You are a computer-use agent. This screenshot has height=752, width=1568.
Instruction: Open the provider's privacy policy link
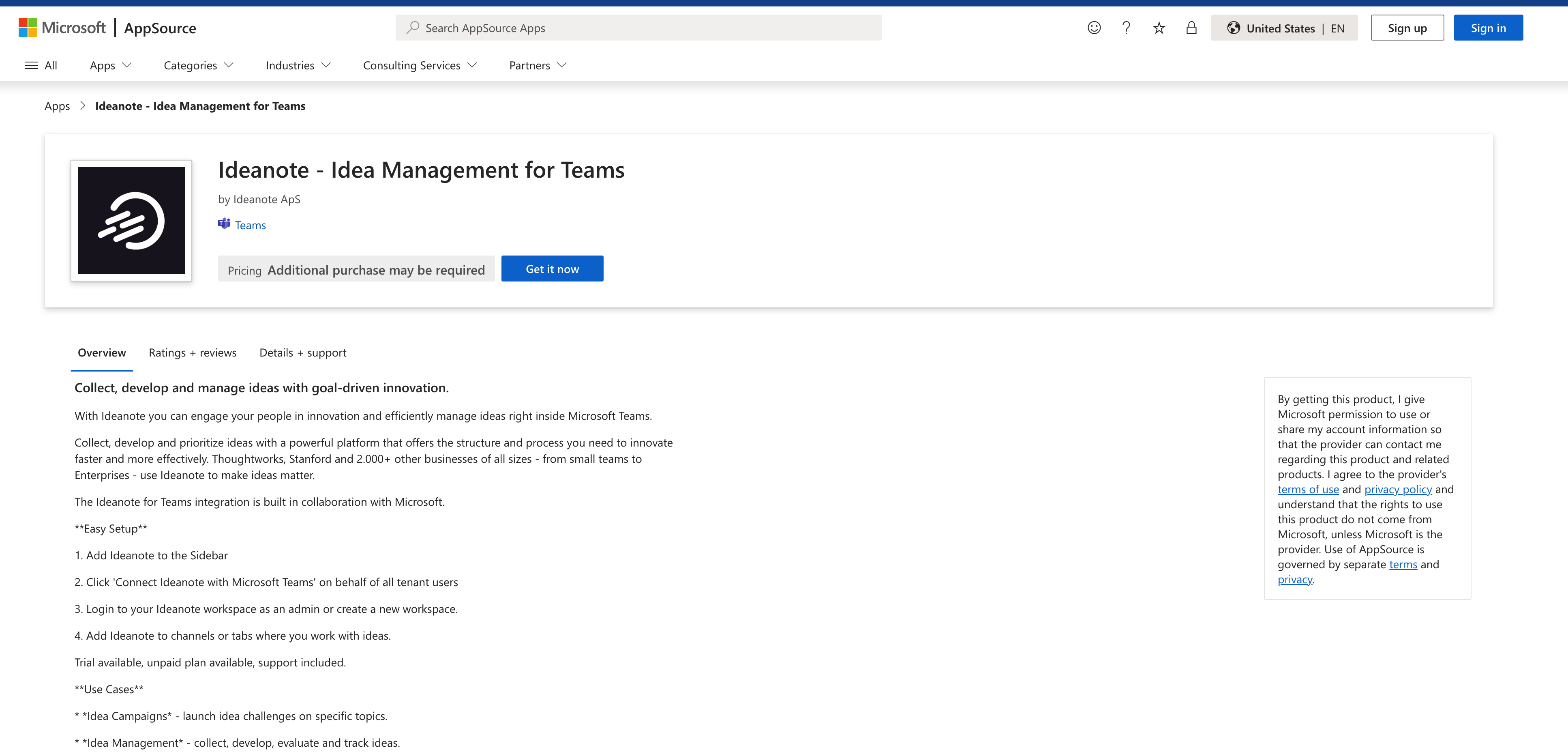(1398, 489)
